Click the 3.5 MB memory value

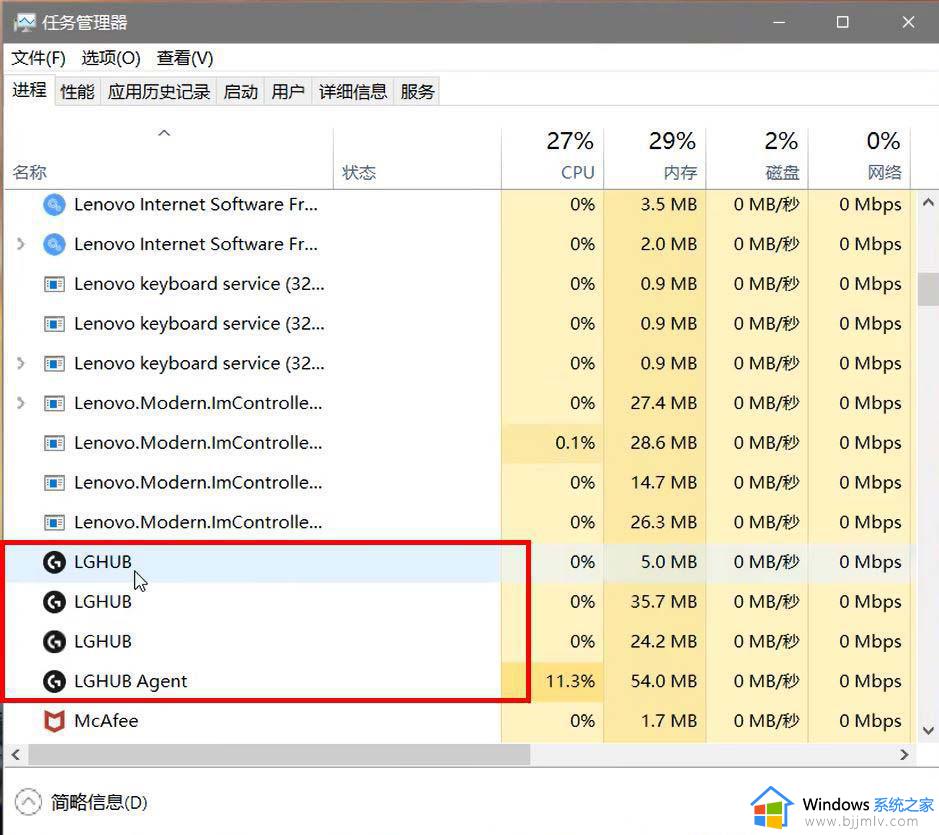point(669,205)
